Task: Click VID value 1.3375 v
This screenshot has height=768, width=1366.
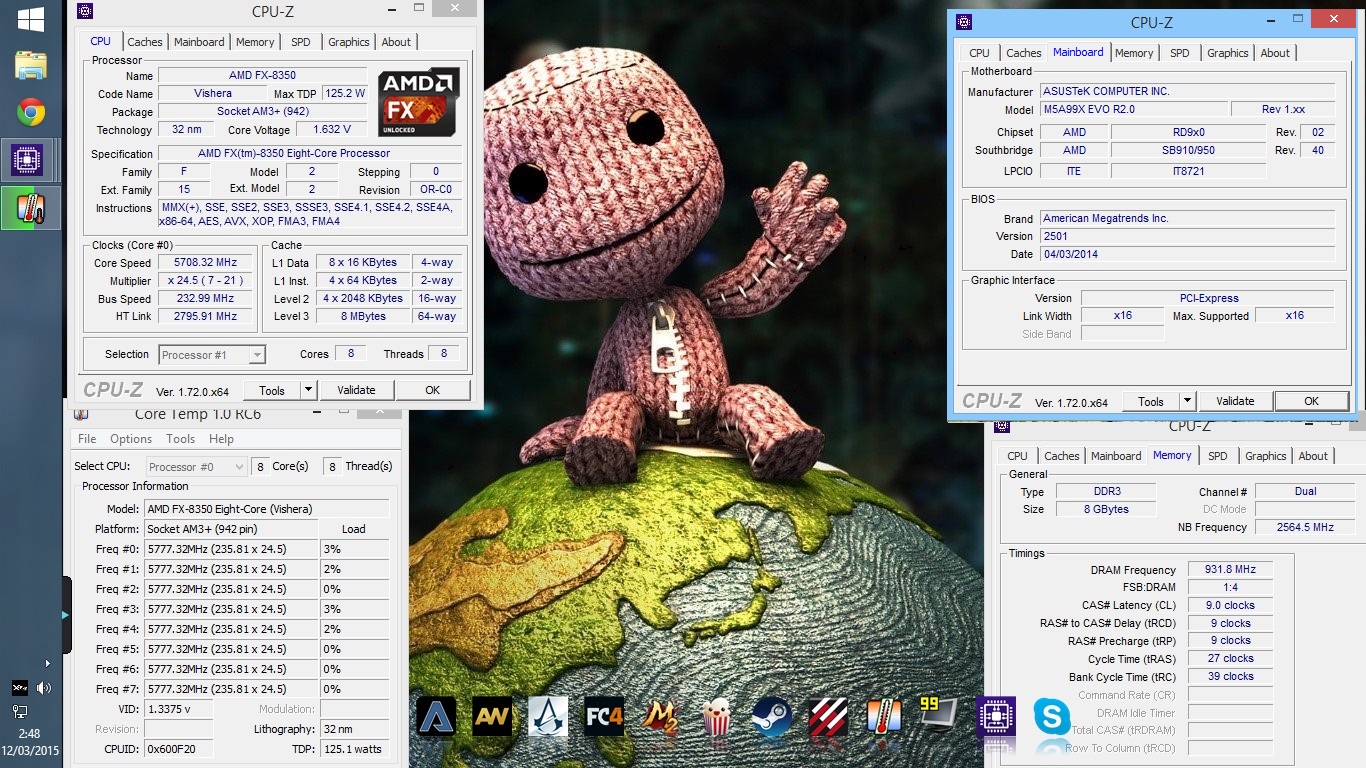Action: click(x=179, y=709)
